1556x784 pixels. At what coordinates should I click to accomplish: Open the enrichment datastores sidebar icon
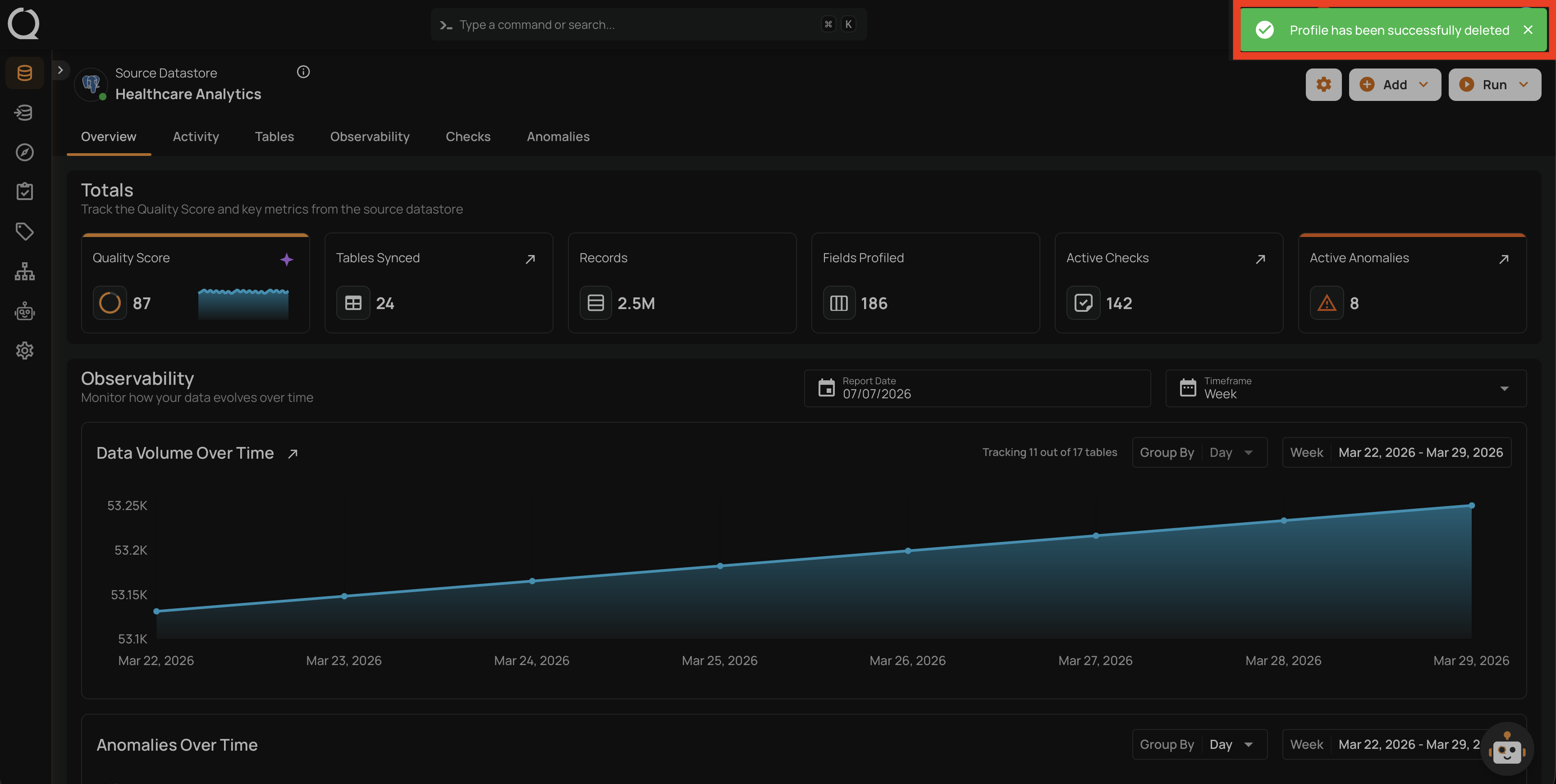pos(25,112)
